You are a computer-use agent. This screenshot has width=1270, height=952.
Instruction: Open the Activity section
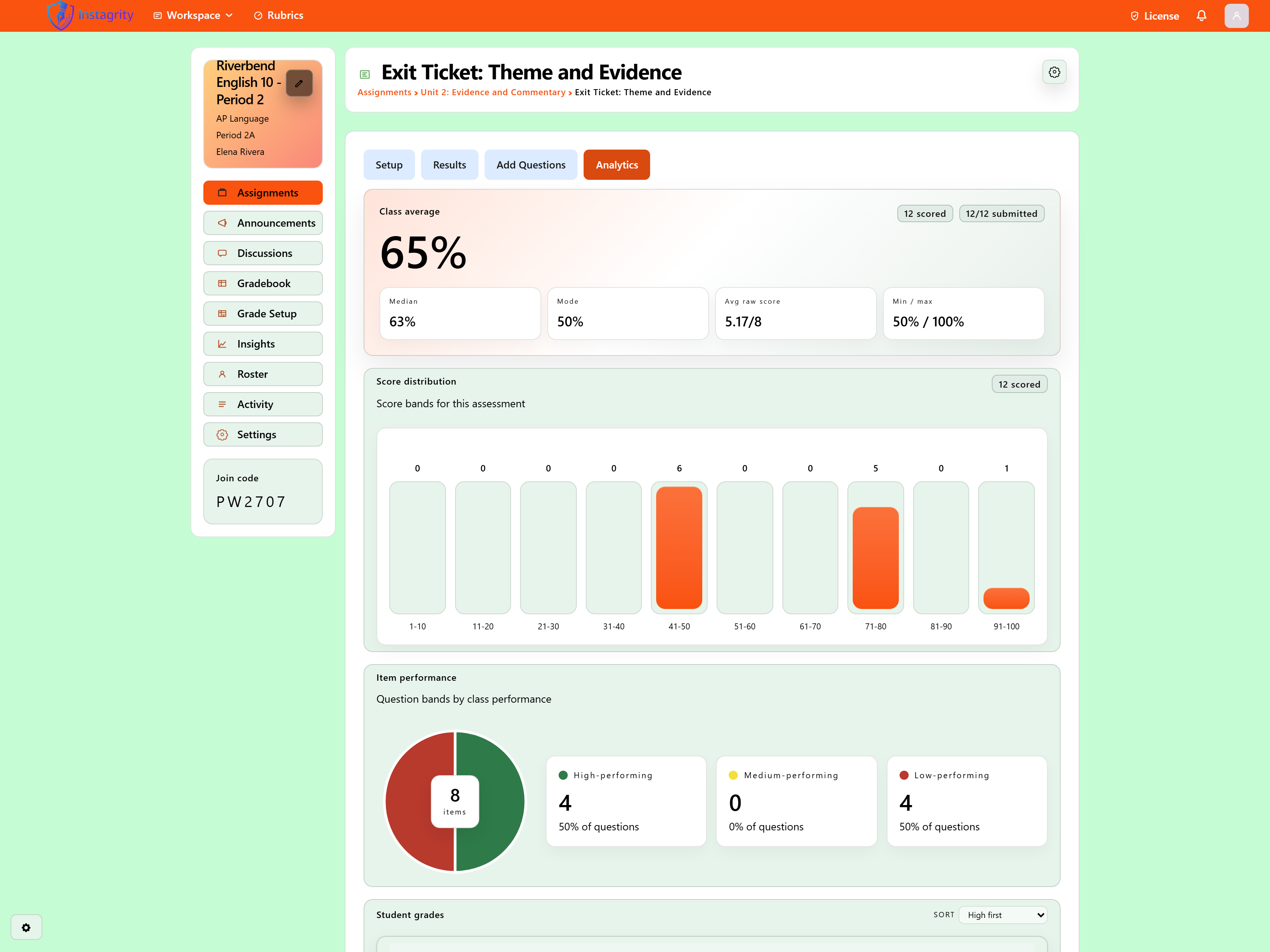click(263, 404)
